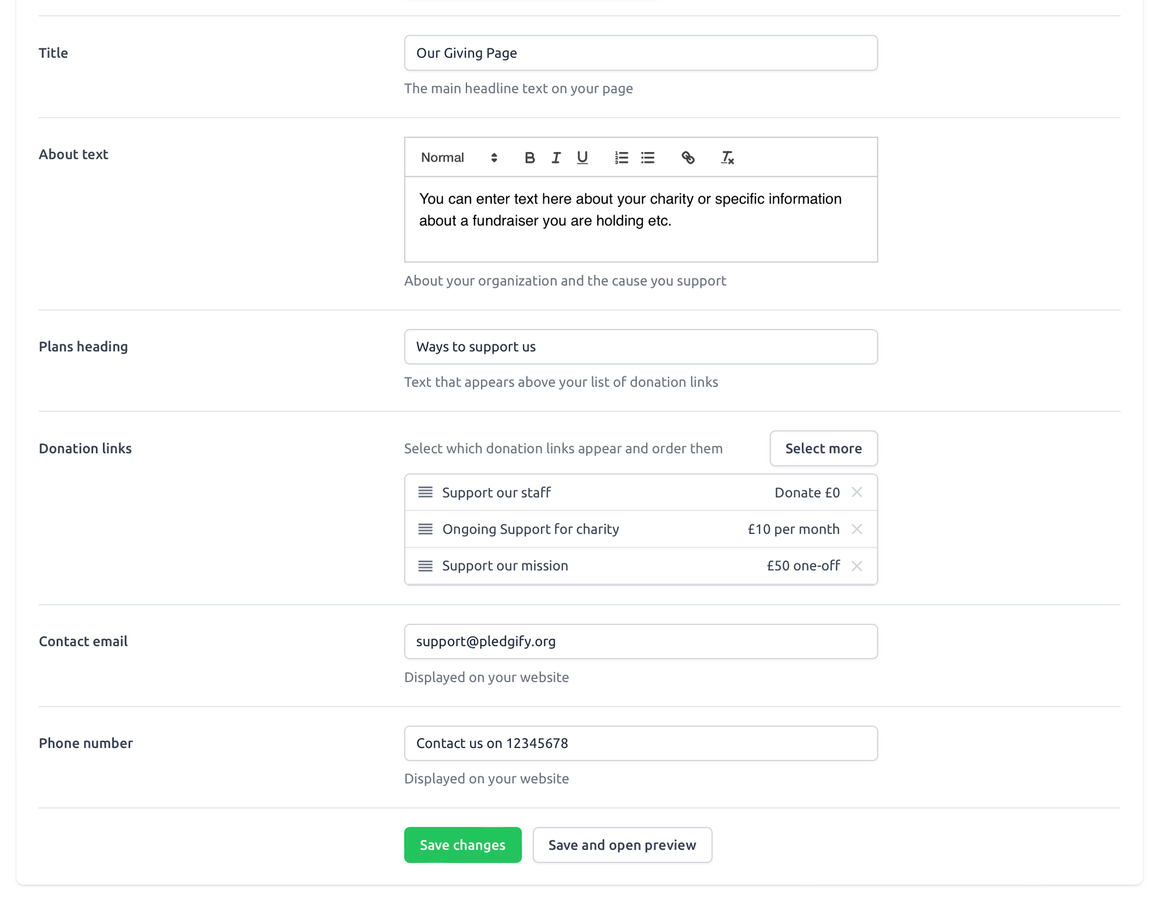
Task: Insert a bulleted list in editor
Action: (648, 158)
